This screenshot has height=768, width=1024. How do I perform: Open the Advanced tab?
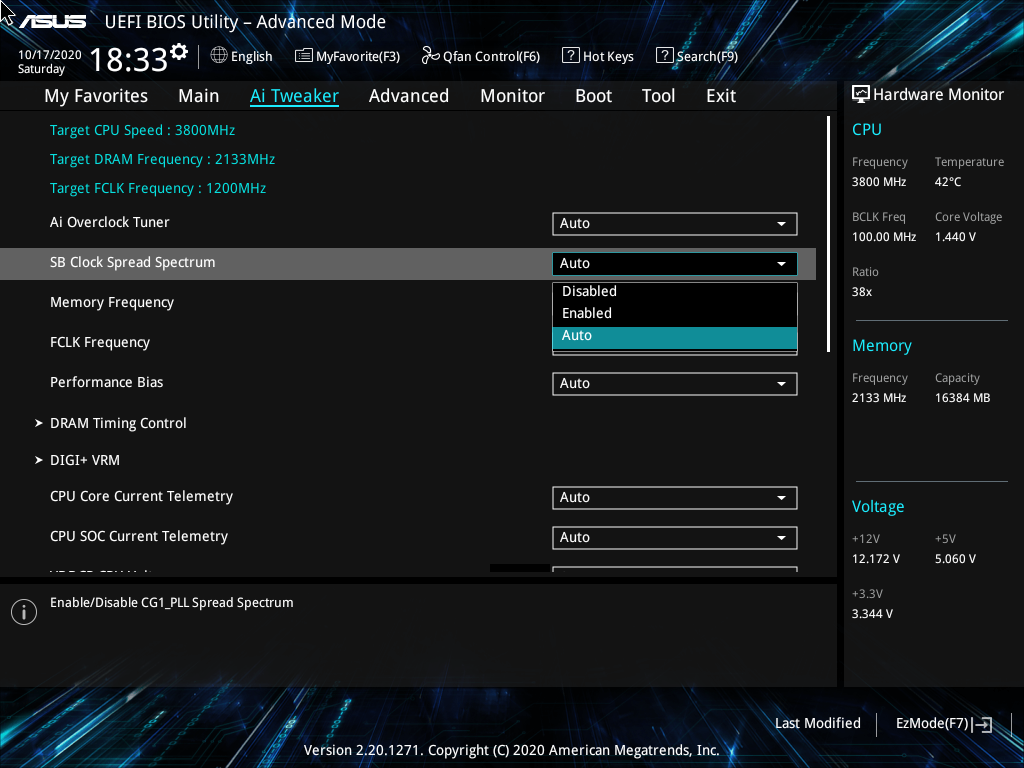point(409,96)
